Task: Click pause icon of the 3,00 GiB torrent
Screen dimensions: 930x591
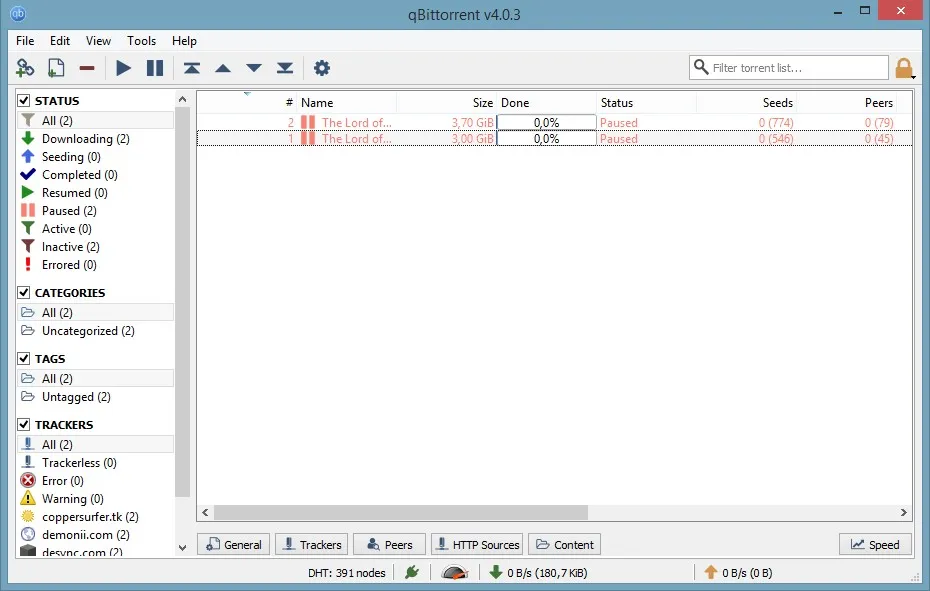Action: pos(308,139)
